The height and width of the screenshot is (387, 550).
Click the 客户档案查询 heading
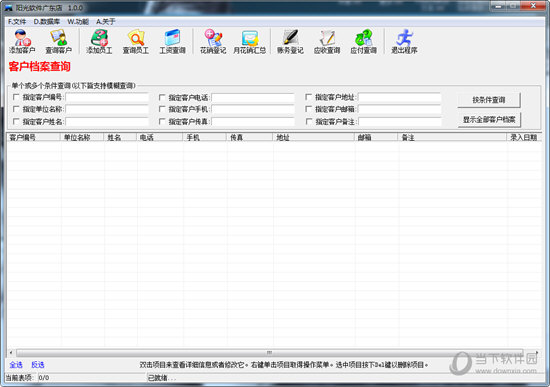point(40,66)
